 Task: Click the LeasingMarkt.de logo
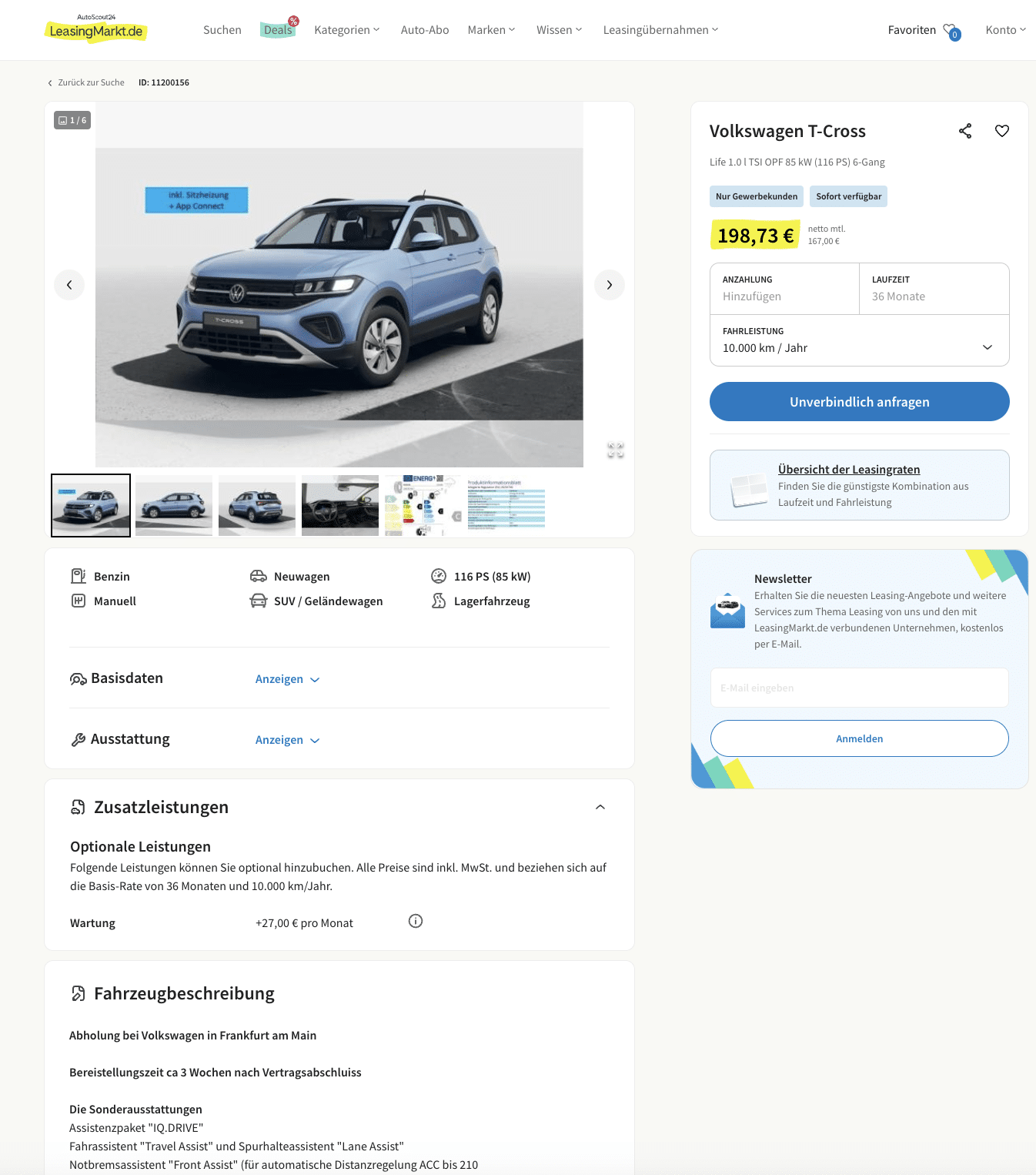(x=96, y=28)
